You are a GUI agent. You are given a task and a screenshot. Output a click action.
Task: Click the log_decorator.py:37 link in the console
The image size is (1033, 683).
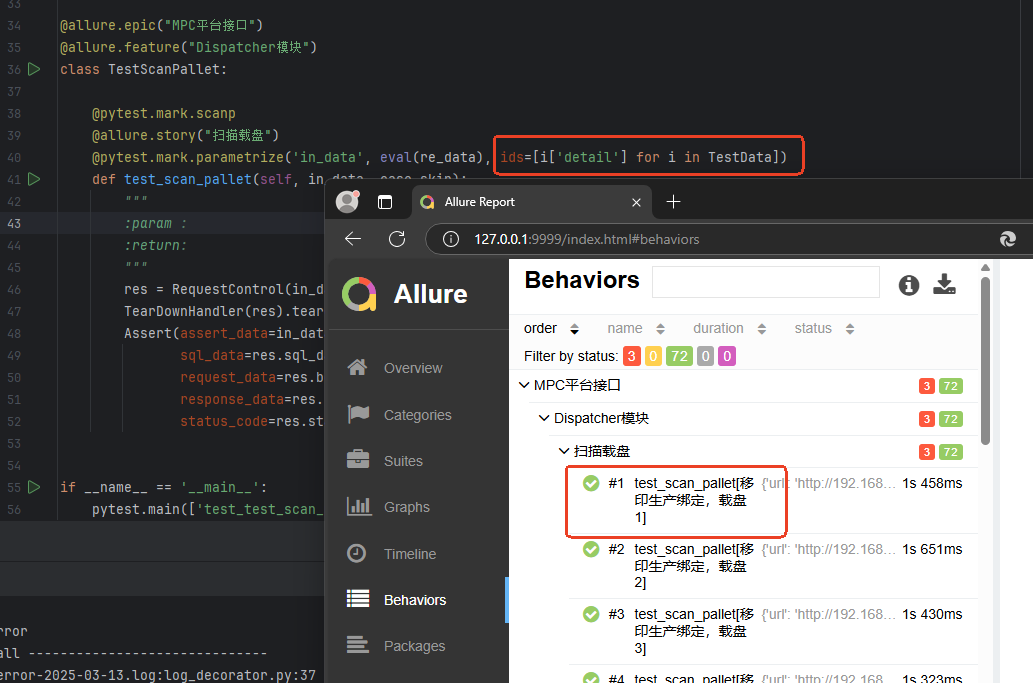(240, 675)
